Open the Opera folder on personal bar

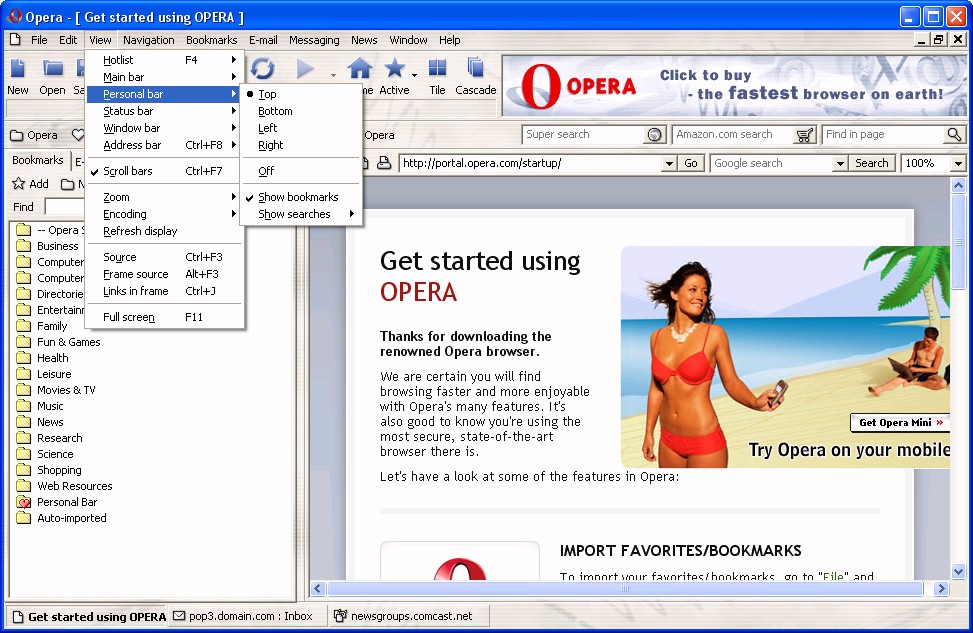(35, 135)
